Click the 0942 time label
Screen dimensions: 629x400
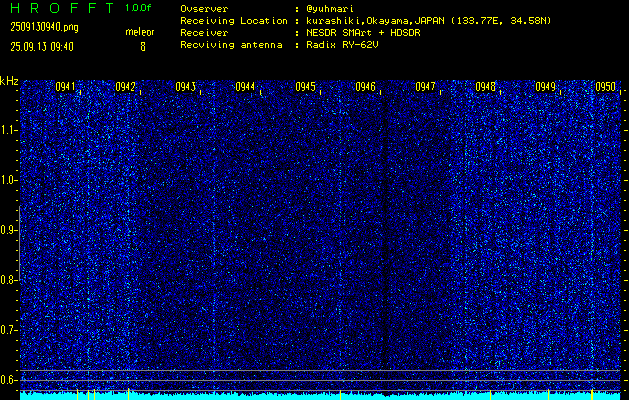pos(125,87)
